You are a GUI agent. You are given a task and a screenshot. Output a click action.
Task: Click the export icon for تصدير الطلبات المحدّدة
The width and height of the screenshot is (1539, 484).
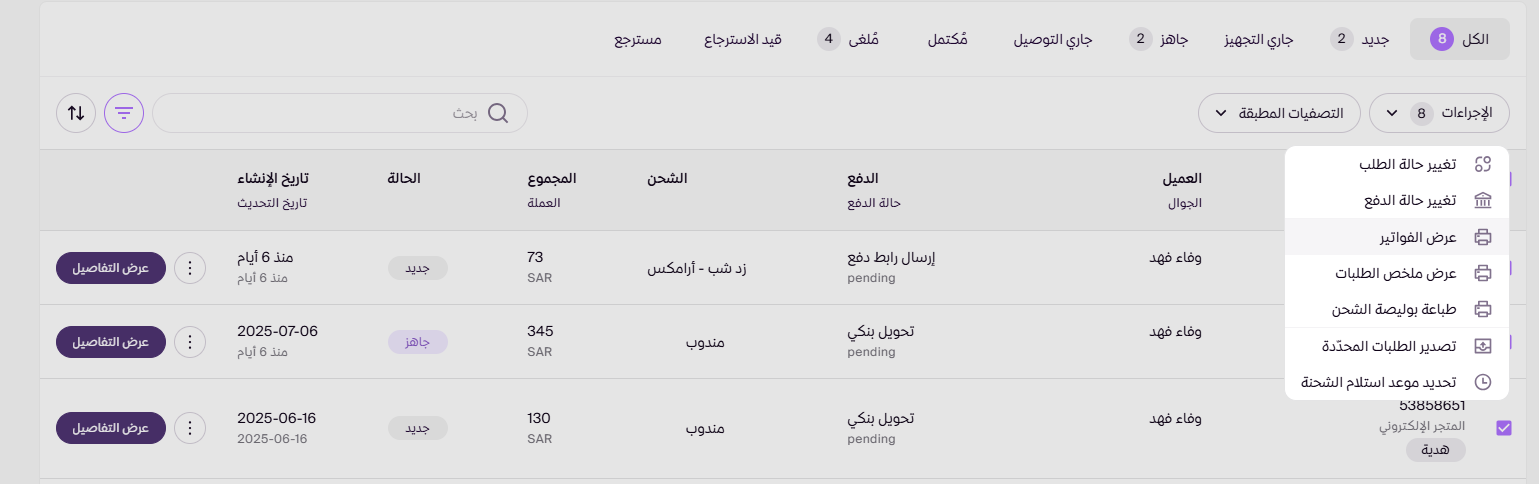pyautogui.click(x=1483, y=346)
